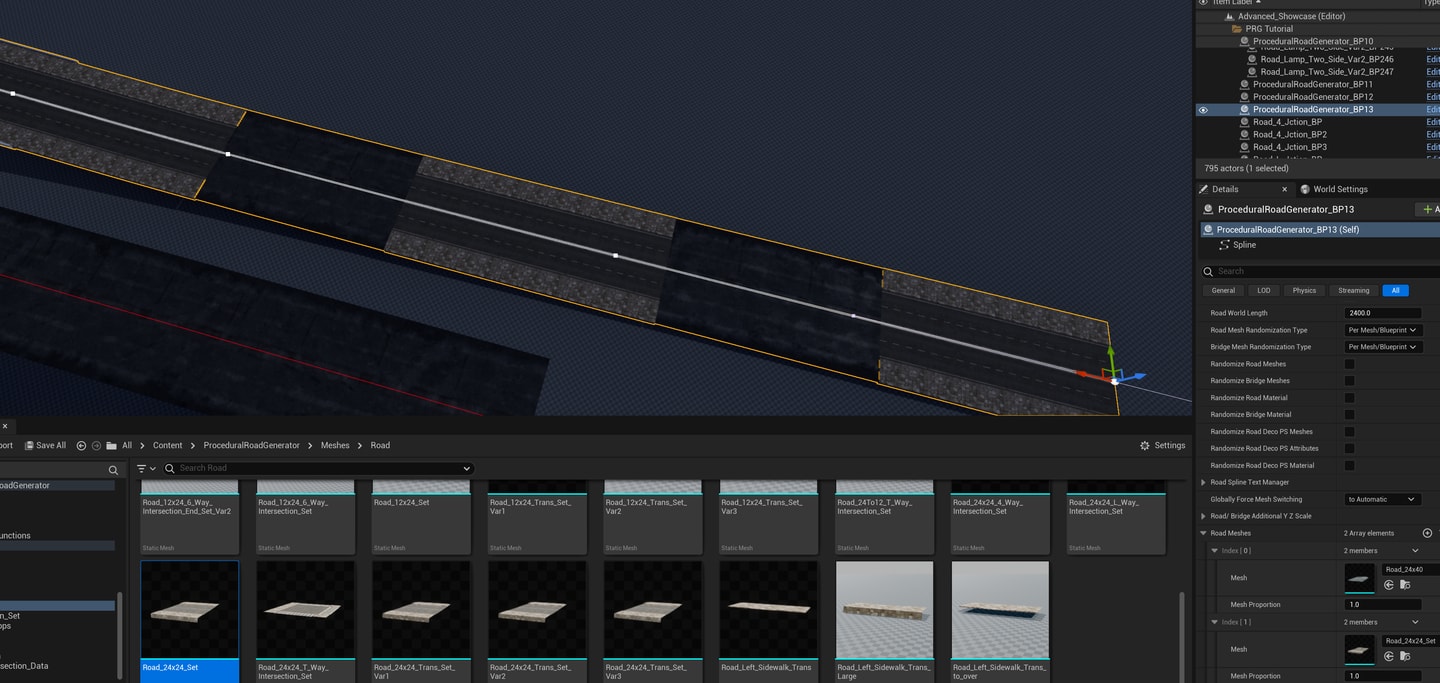Select the Road_Left_Sidewalk_Trans_Large thumbnail
This screenshot has height=683, width=1440.
(x=885, y=609)
